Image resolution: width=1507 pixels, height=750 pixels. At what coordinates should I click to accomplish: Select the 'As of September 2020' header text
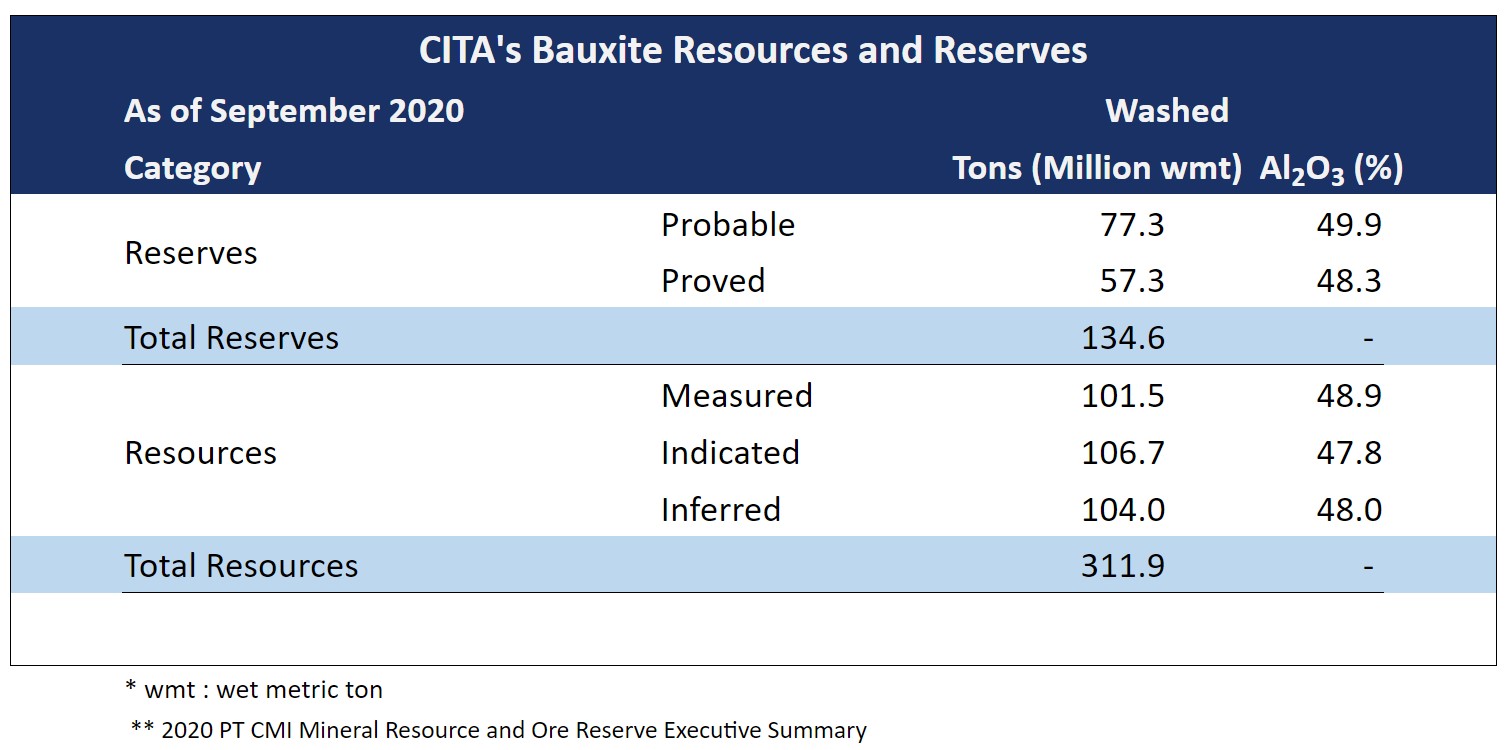coord(294,110)
